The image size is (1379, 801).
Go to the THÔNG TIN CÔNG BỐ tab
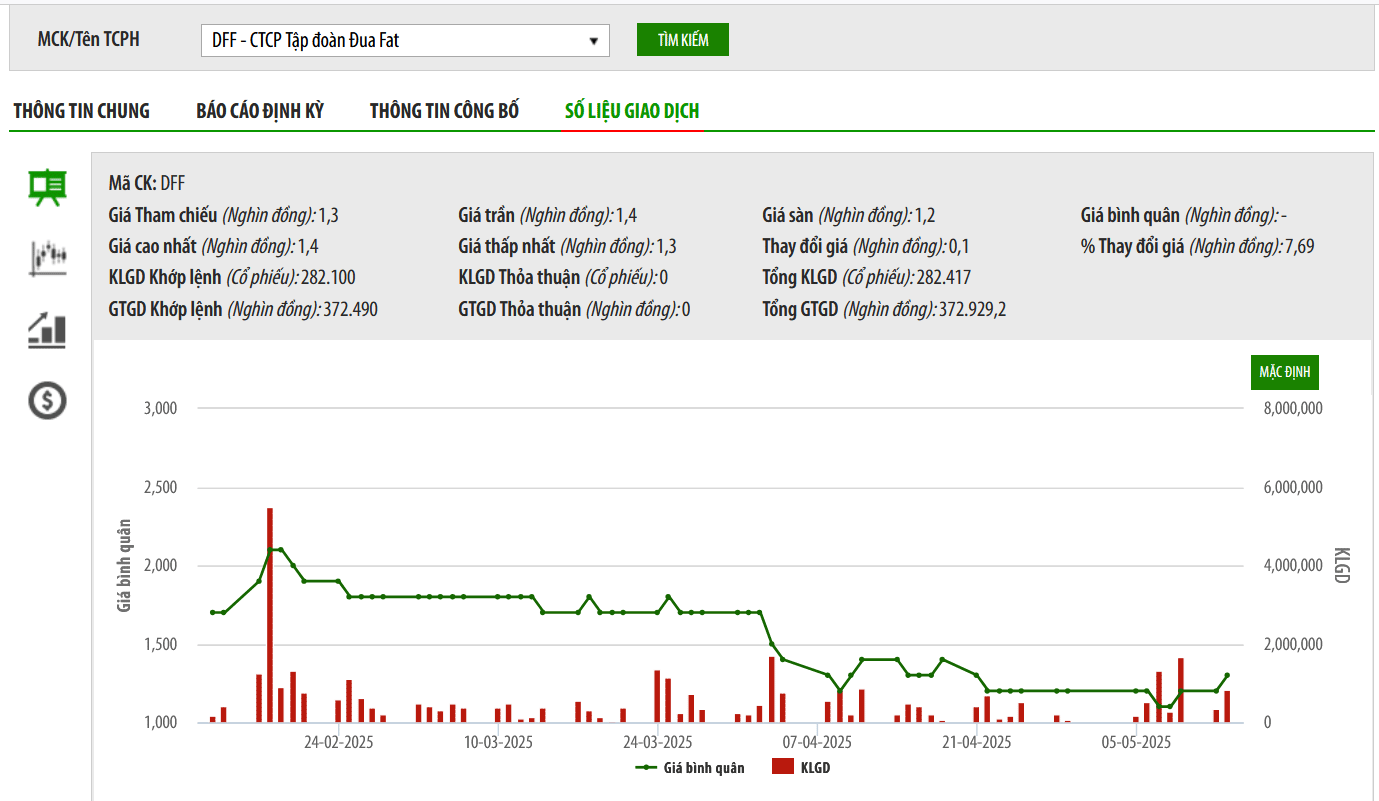pyautogui.click(x=444, y=111)
